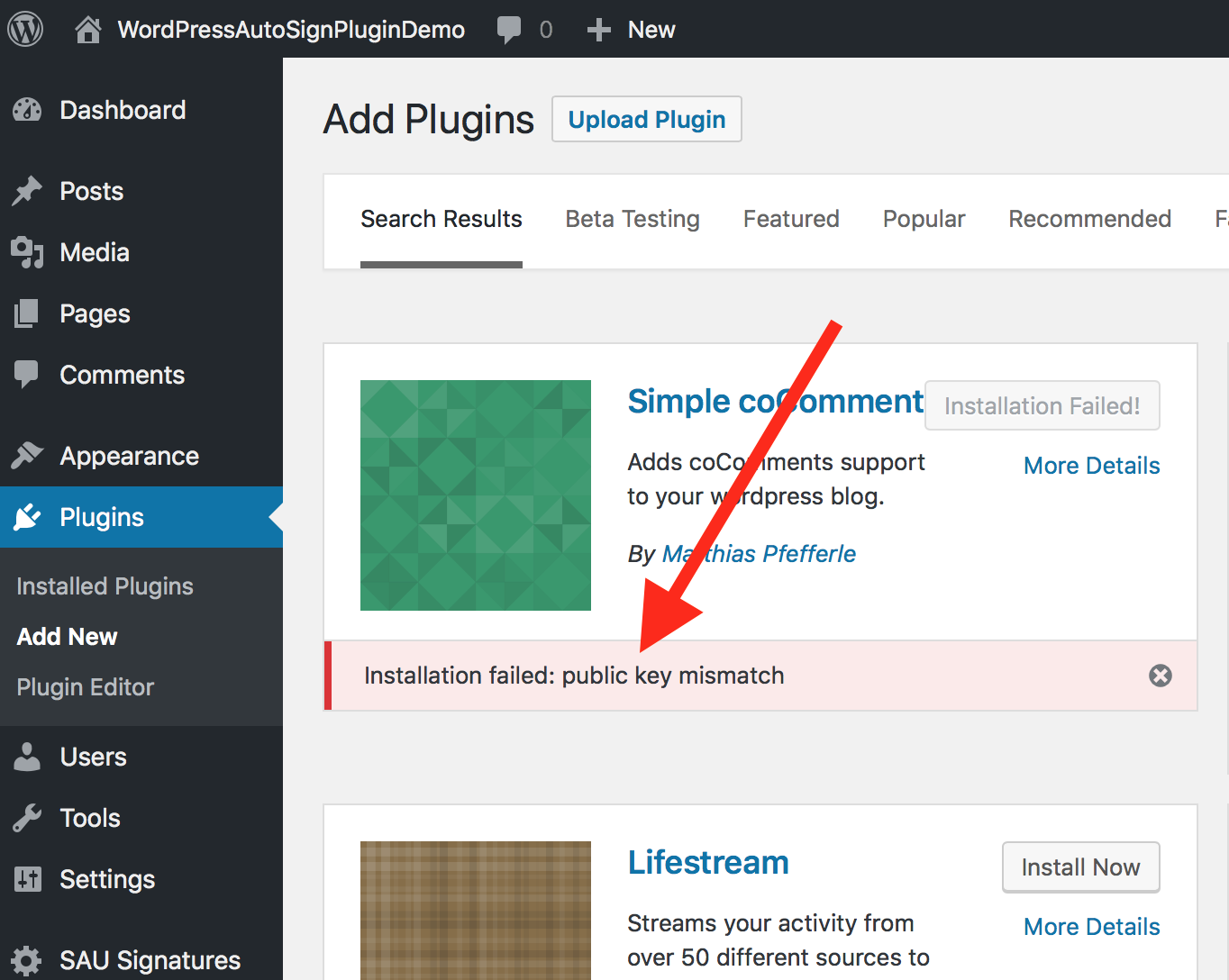Click the Comments speech bubble sidebar icon
This screenshot has height=980, width=1229.
(27, 375)
